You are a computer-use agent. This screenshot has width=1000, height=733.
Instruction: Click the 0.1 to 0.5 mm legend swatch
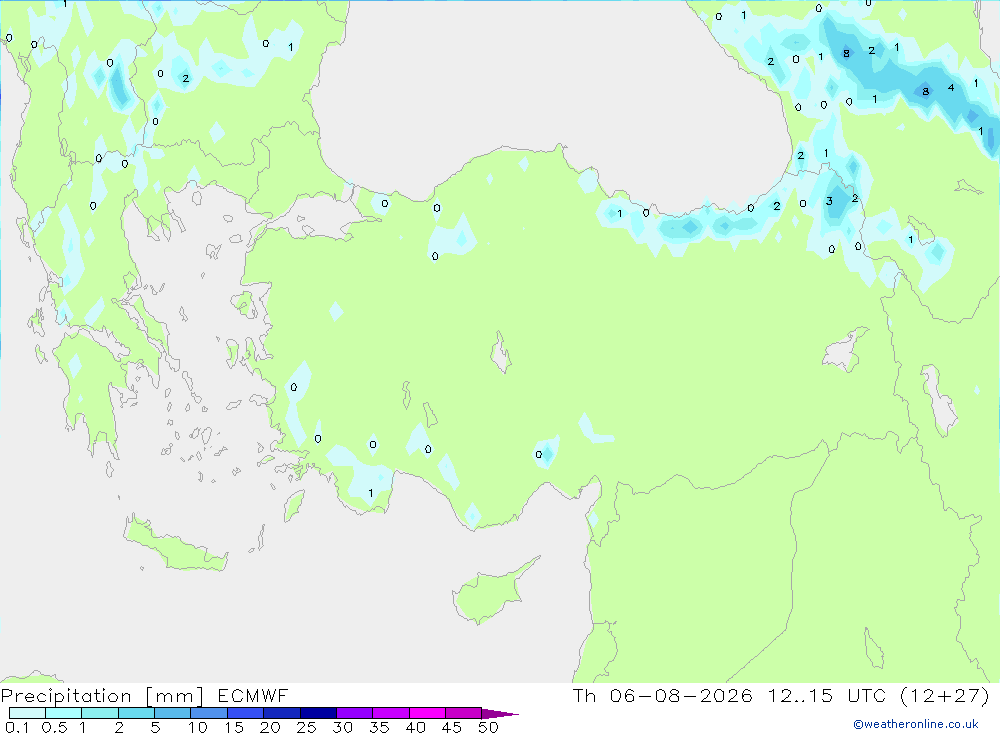pos(27,713)
